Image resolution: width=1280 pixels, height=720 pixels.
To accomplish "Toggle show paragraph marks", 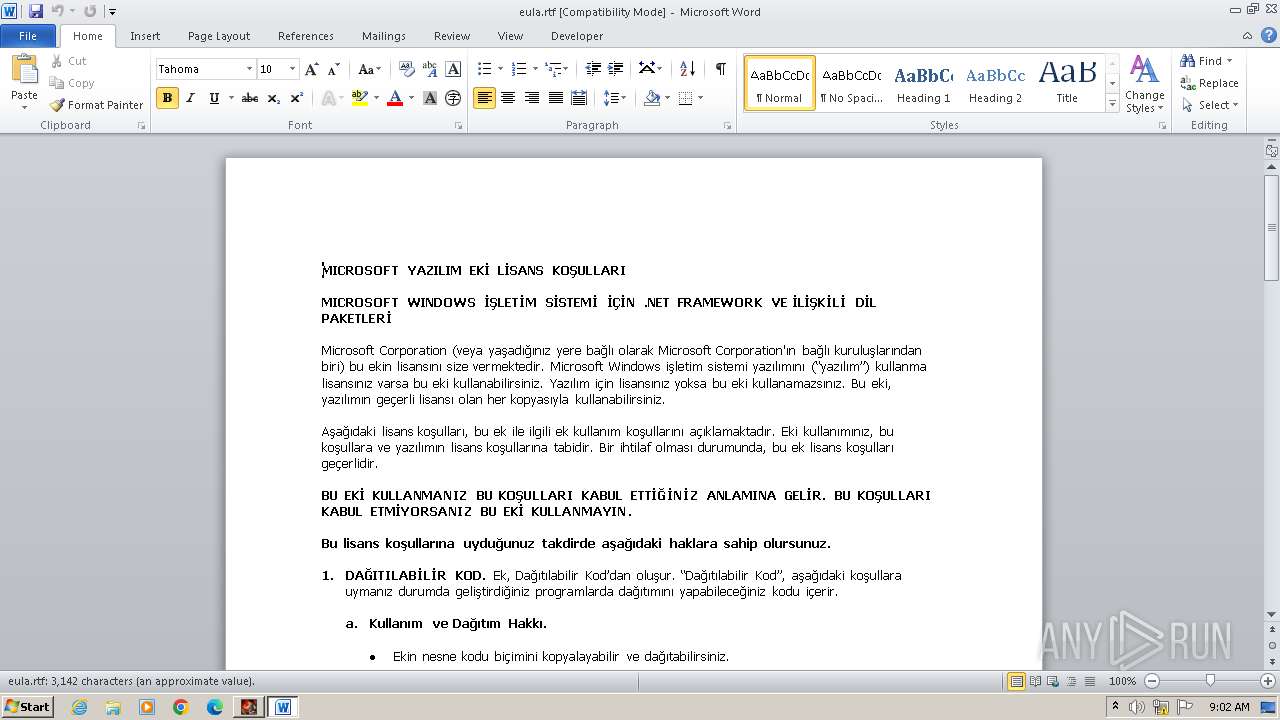I will pos(720,69).
